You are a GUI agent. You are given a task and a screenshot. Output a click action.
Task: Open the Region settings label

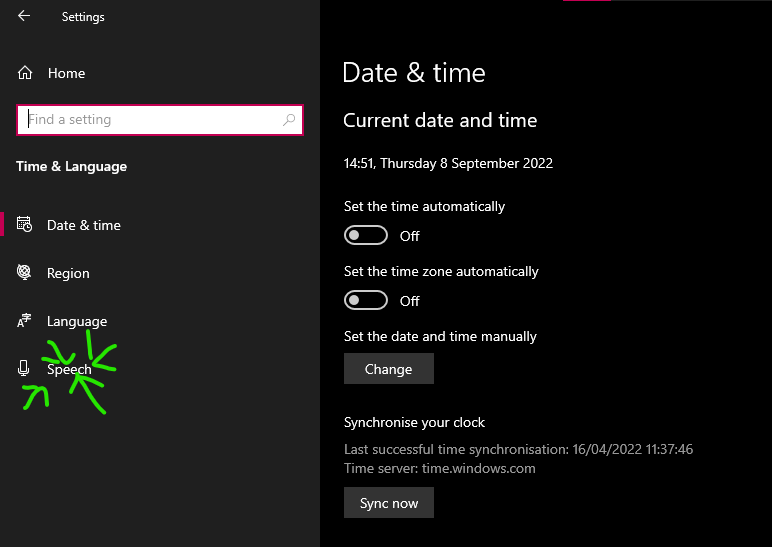tap(68, 273)
